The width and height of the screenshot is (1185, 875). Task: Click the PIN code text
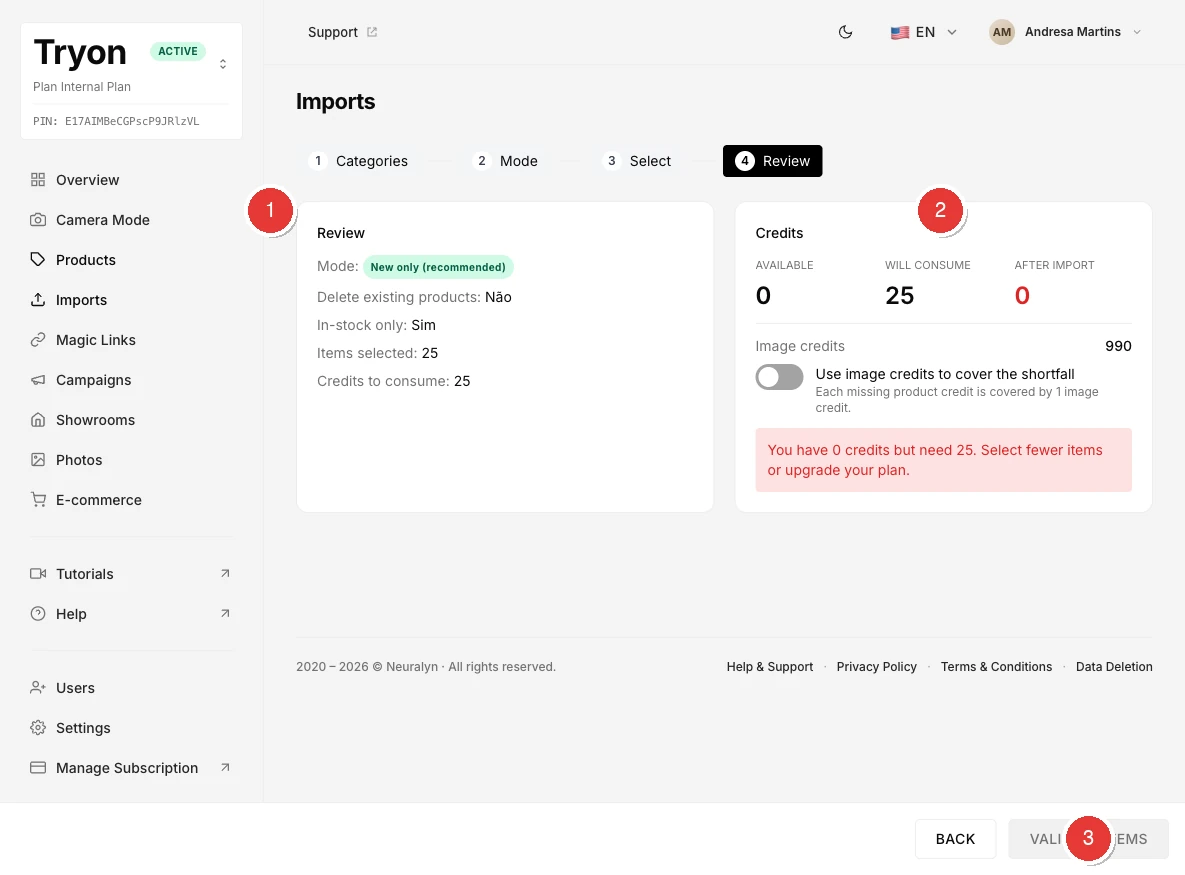[116, 121]
